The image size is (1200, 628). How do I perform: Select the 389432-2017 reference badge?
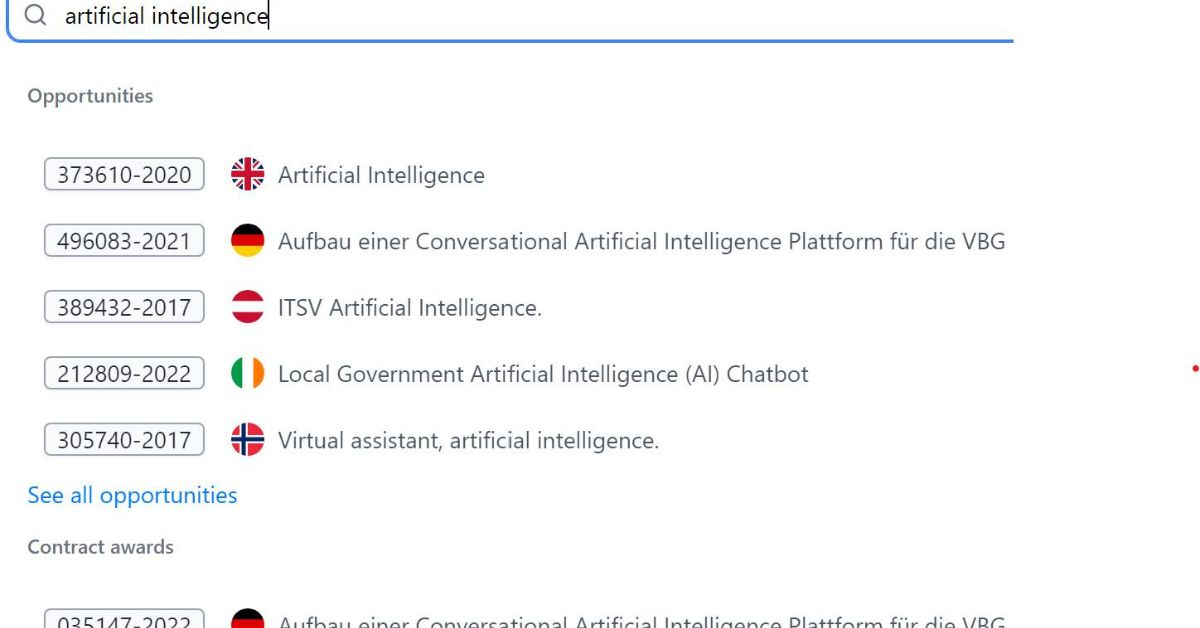(x=124, y=307)
